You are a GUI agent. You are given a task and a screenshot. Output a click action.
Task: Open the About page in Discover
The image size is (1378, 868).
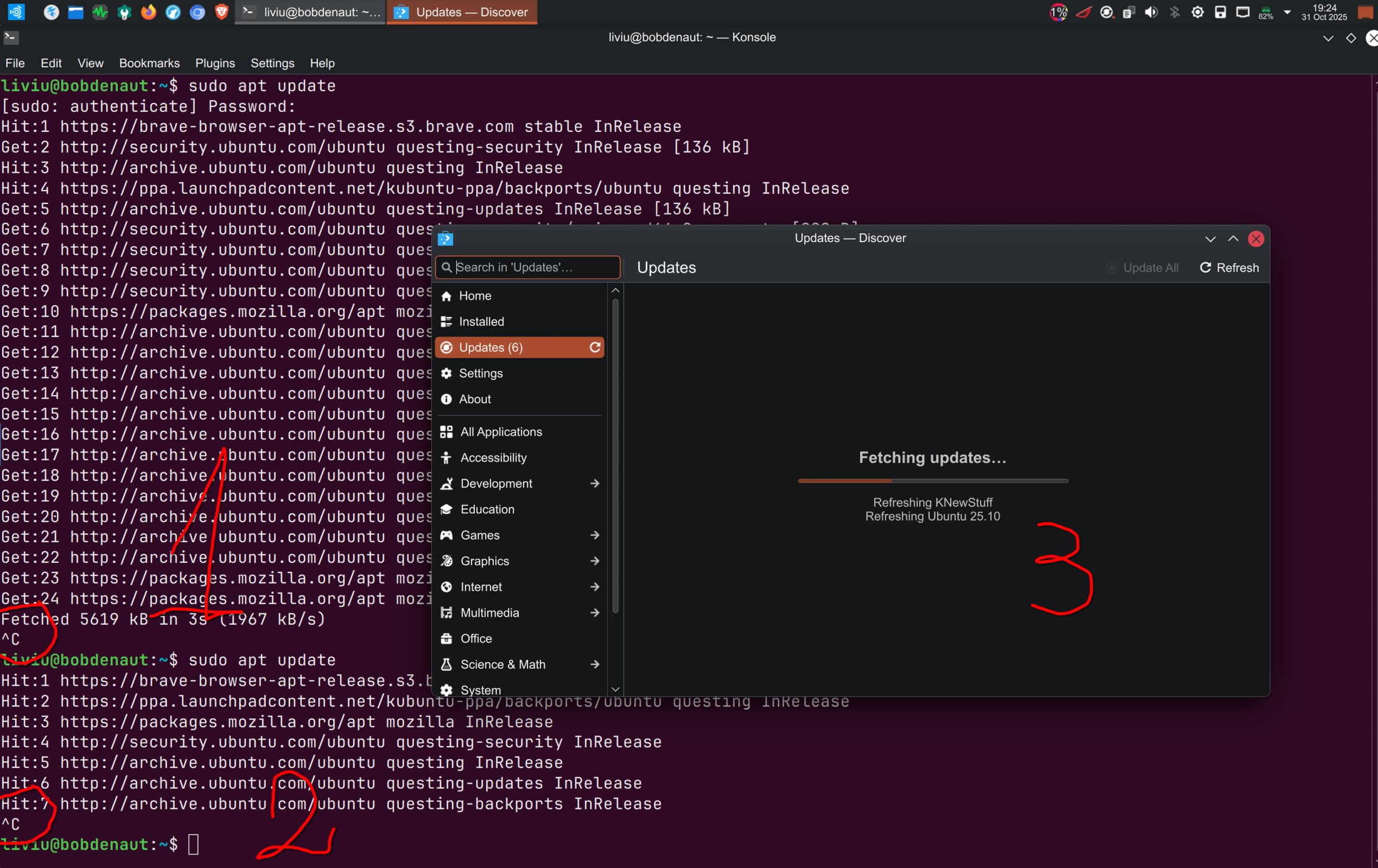click(474, 399)
